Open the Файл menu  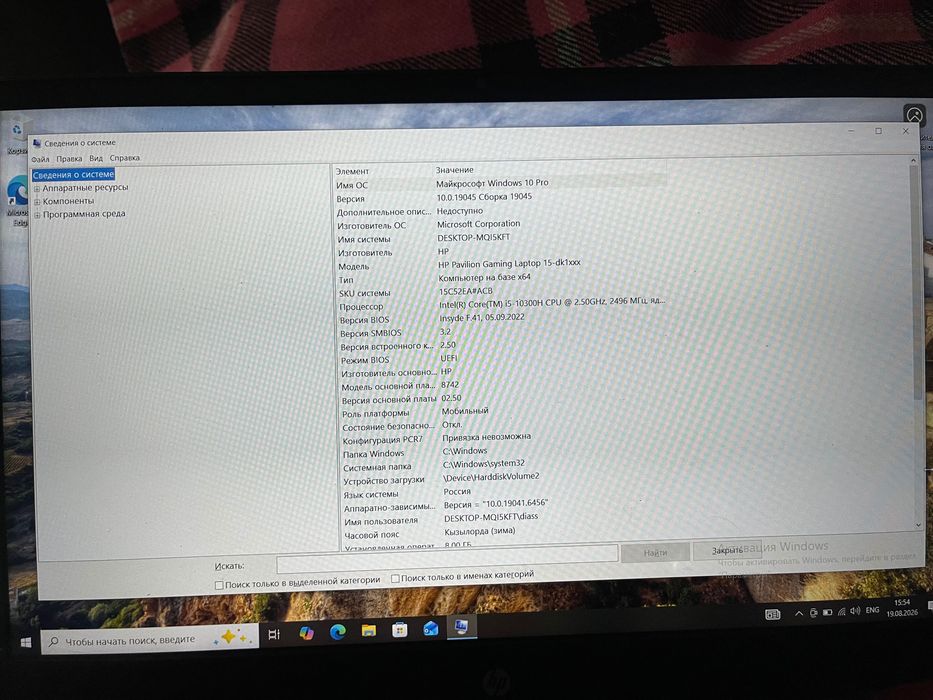pyautogui.click(x=40, y=159)
